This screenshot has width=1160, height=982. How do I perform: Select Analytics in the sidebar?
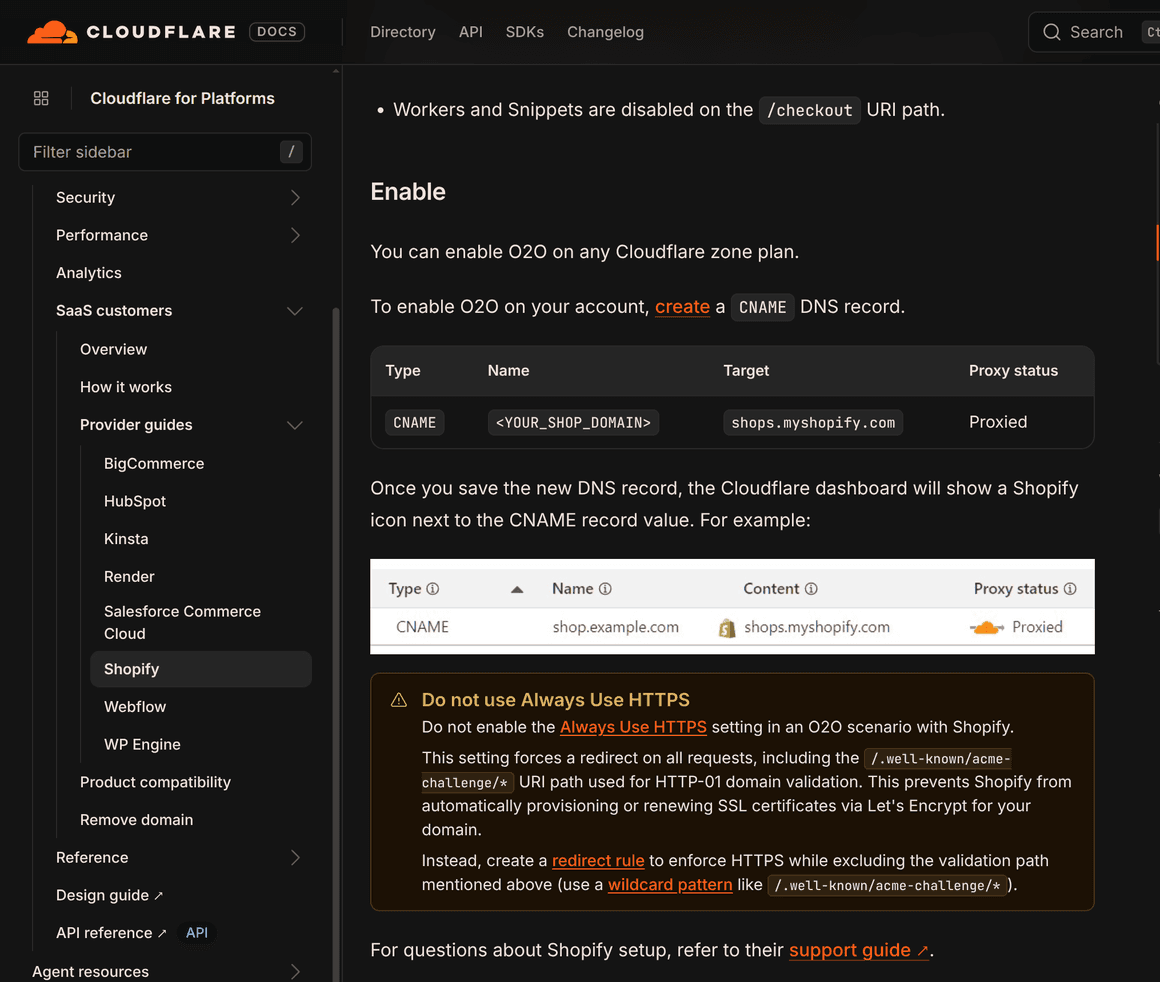click(x=89, y=273)
